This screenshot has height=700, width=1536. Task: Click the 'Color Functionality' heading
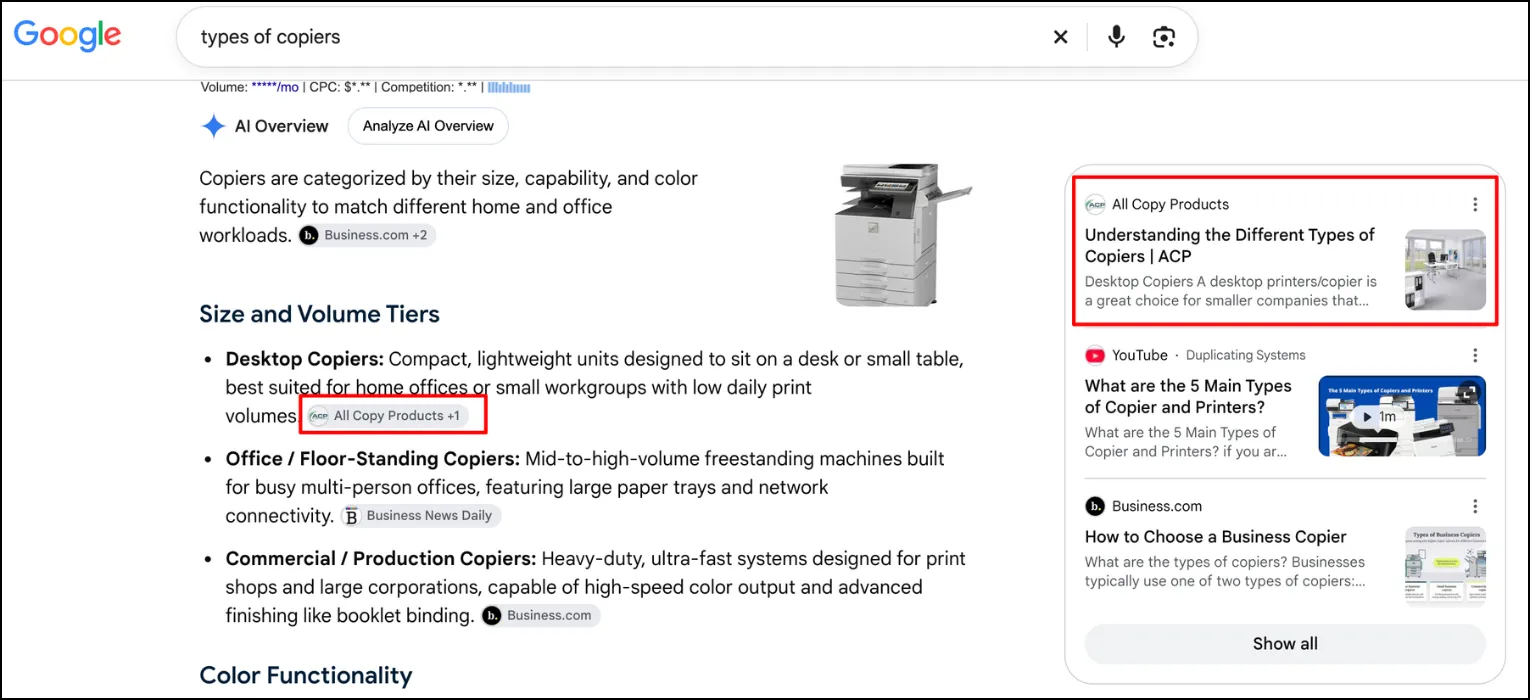306,675
